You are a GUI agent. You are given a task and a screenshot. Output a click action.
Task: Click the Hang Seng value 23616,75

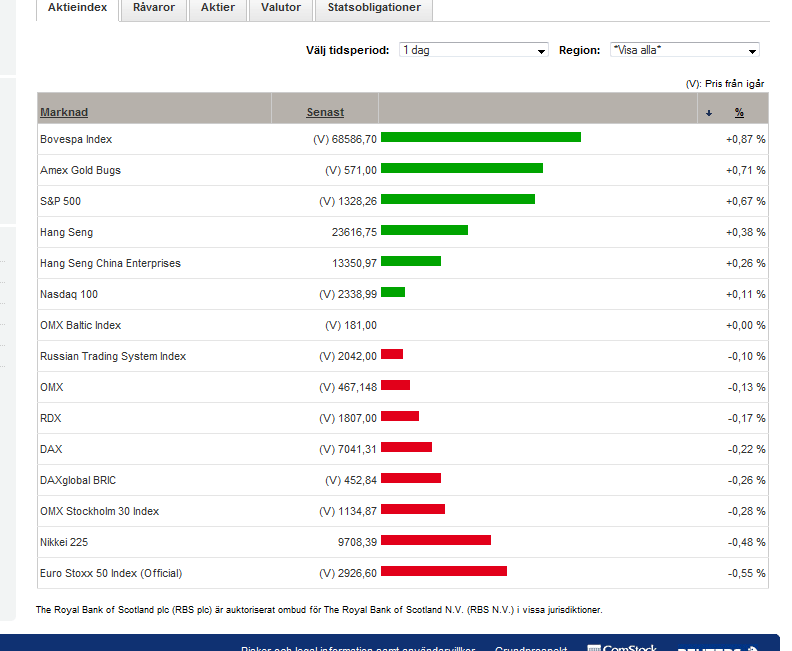tap(354, 232)
